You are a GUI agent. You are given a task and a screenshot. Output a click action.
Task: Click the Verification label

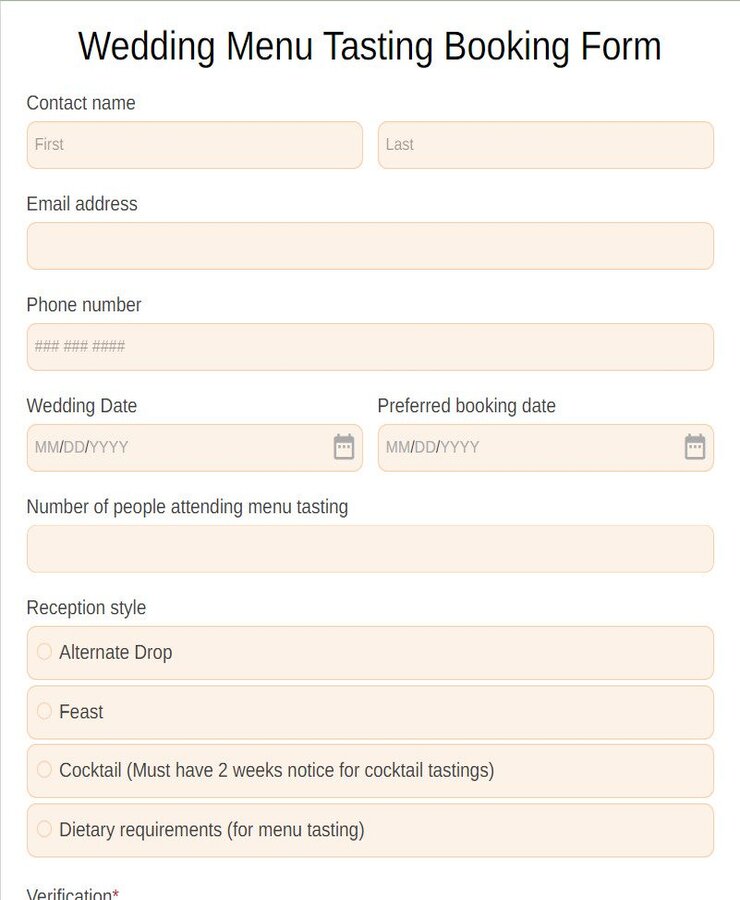point(68,893)
